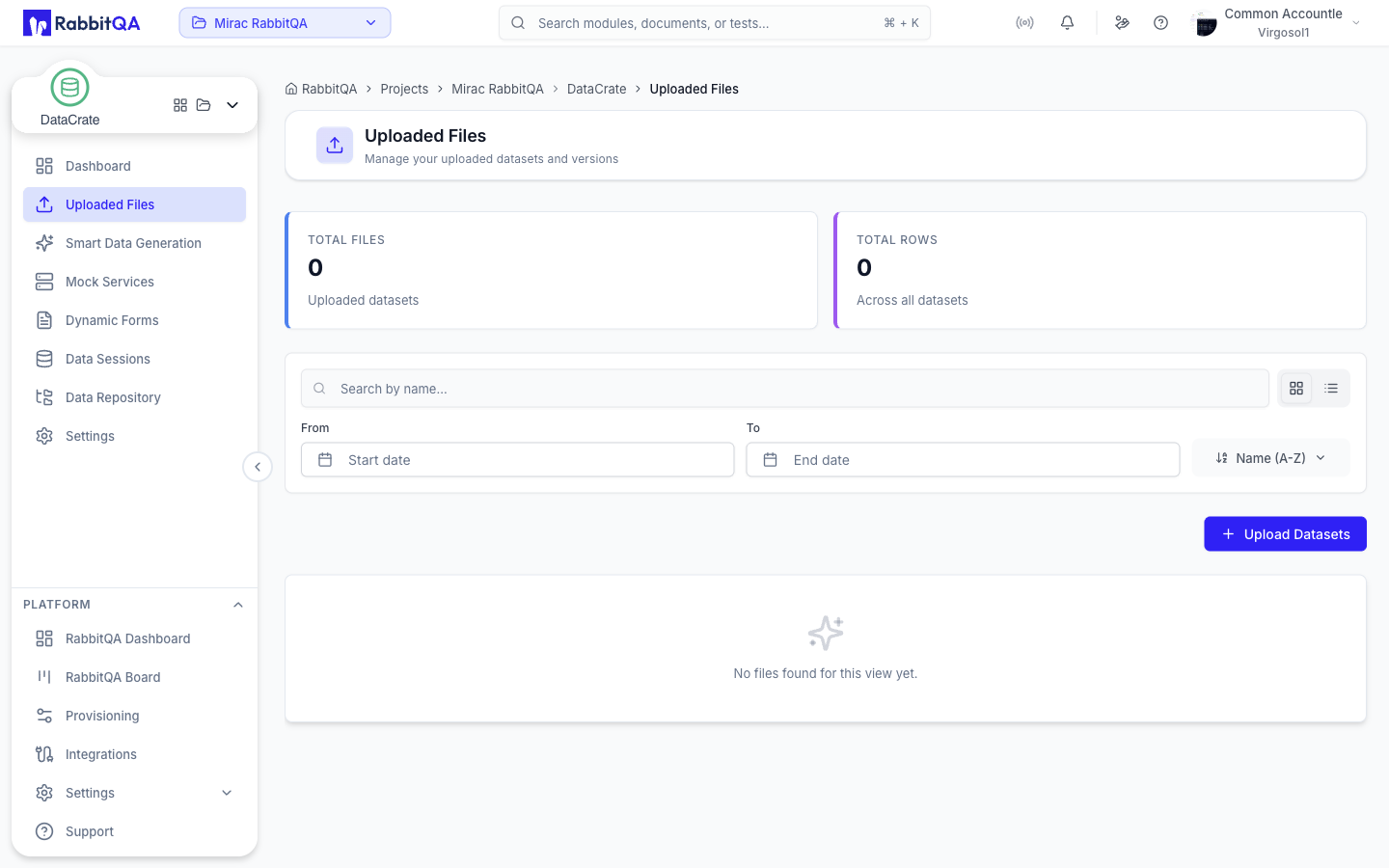Switch to grid view
Screen dimensions: 1389x868
(x=1296, y=389)
